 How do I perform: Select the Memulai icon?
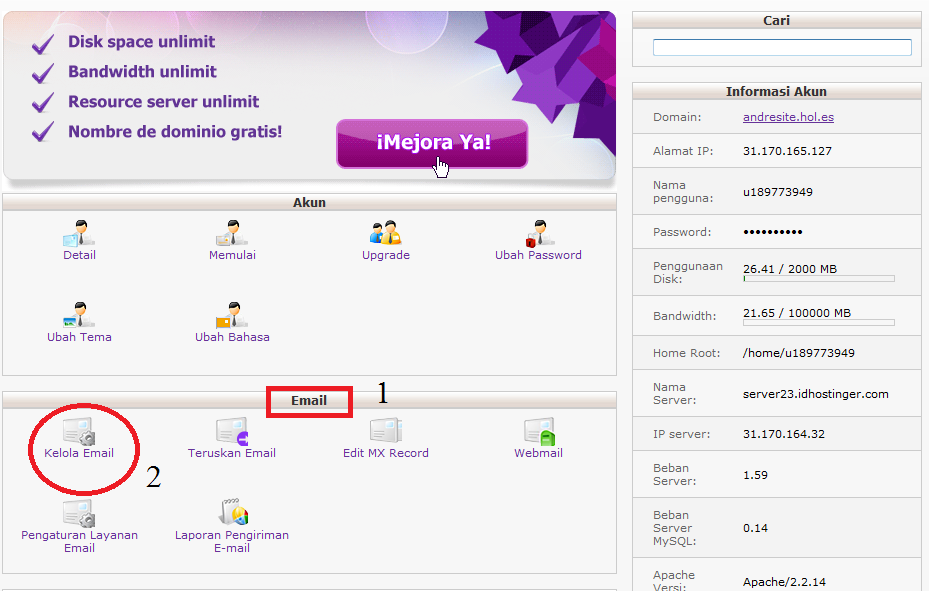(231, 240)
